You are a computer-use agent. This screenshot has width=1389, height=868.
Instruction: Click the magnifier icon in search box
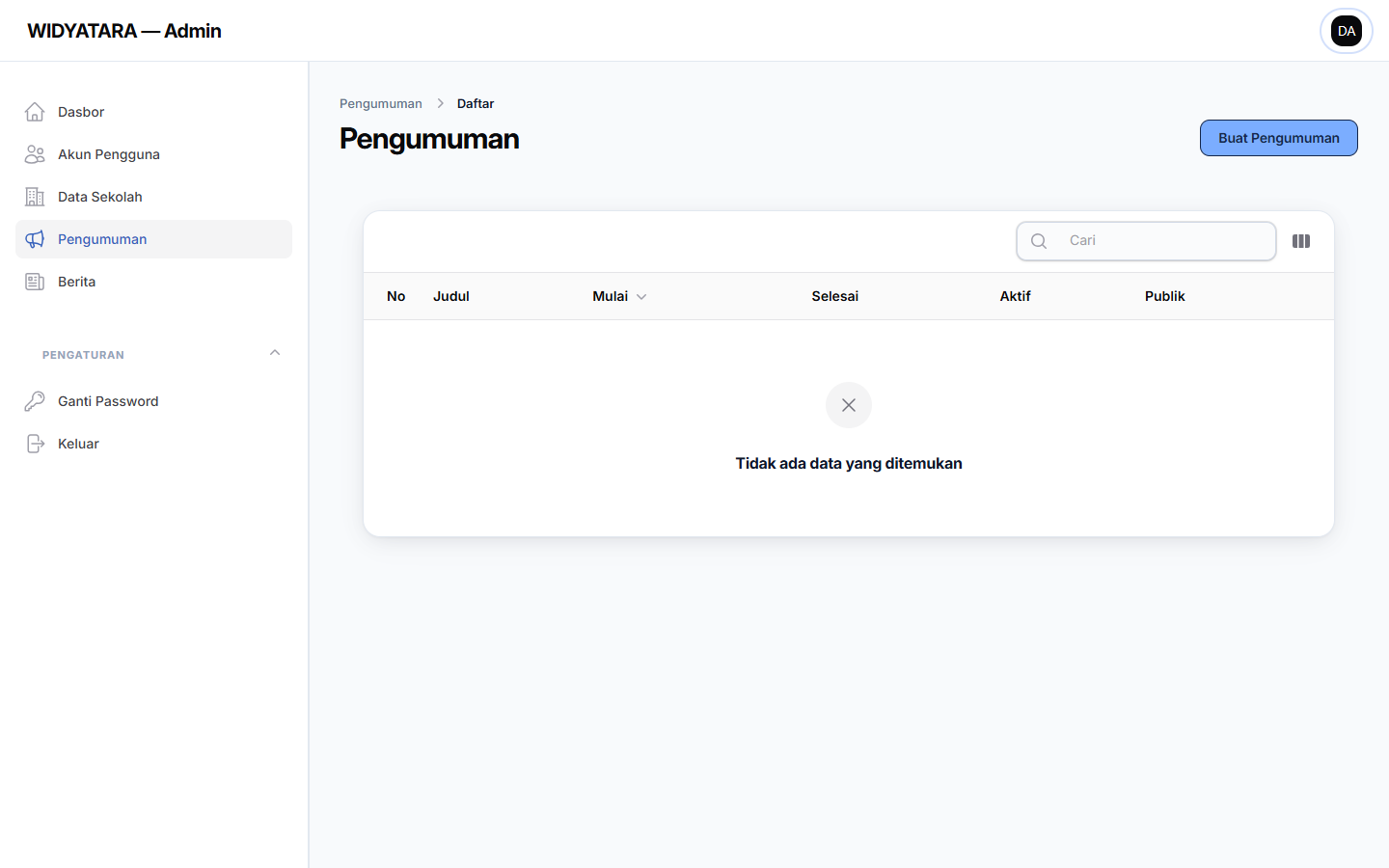pos(1039,241)
